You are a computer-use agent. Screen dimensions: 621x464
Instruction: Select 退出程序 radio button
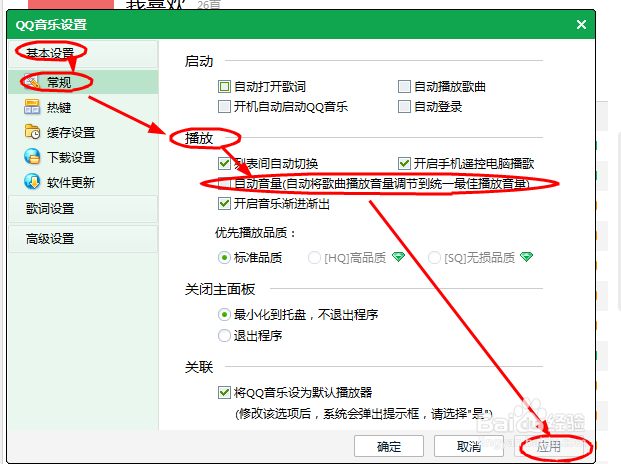point(224,335)
